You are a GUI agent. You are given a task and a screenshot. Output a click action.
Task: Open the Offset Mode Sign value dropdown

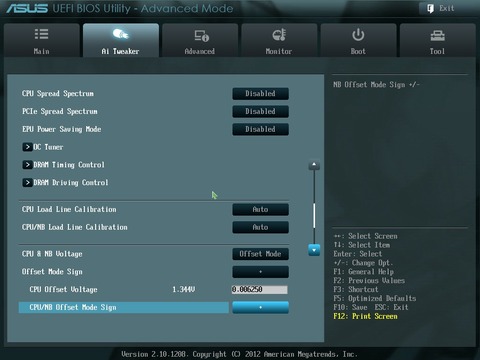(x=260, y=272)
